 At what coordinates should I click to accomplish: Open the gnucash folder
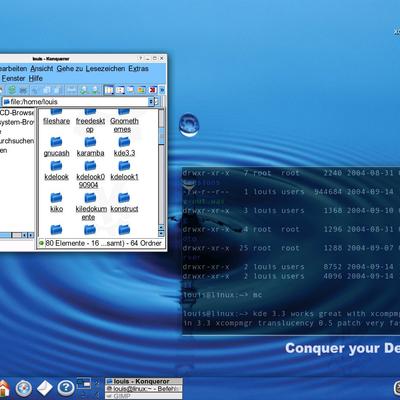tap(56, 147)
